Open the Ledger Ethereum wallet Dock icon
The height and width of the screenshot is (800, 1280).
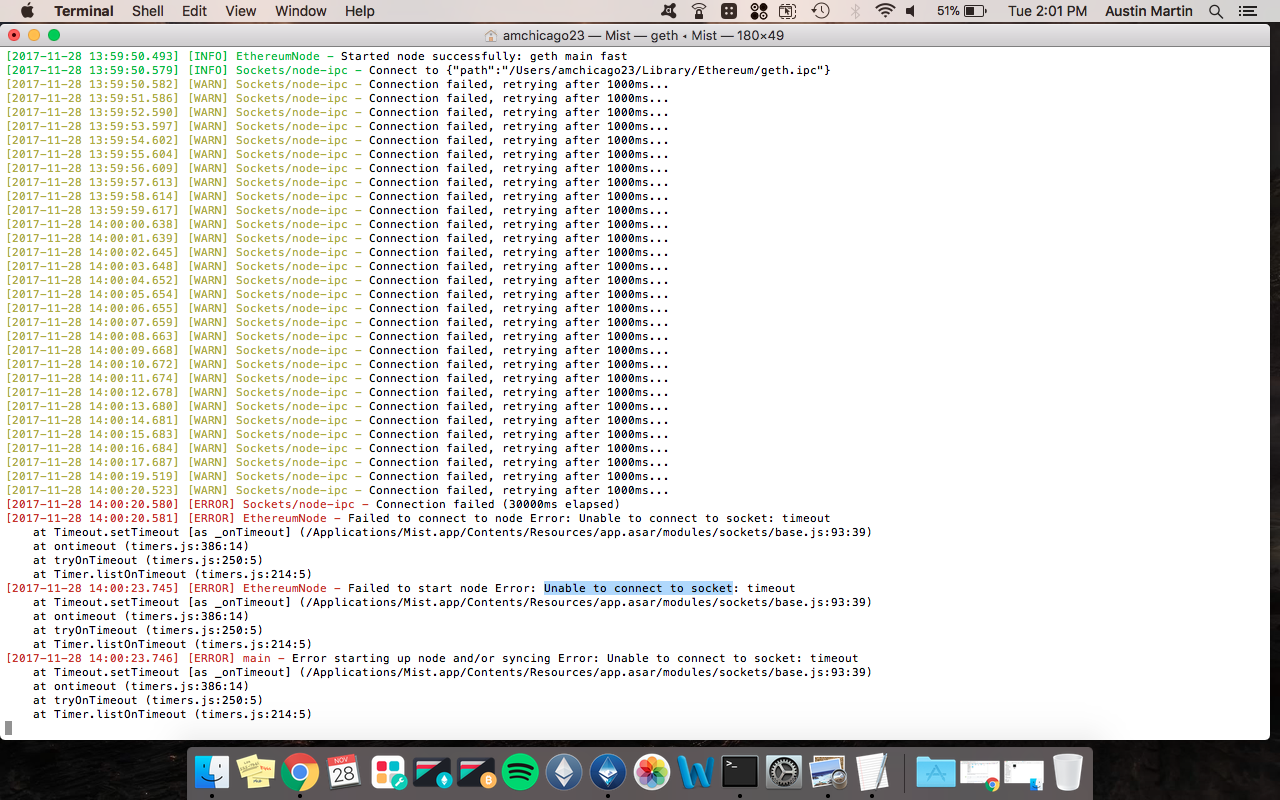click(x=432, y=771)
